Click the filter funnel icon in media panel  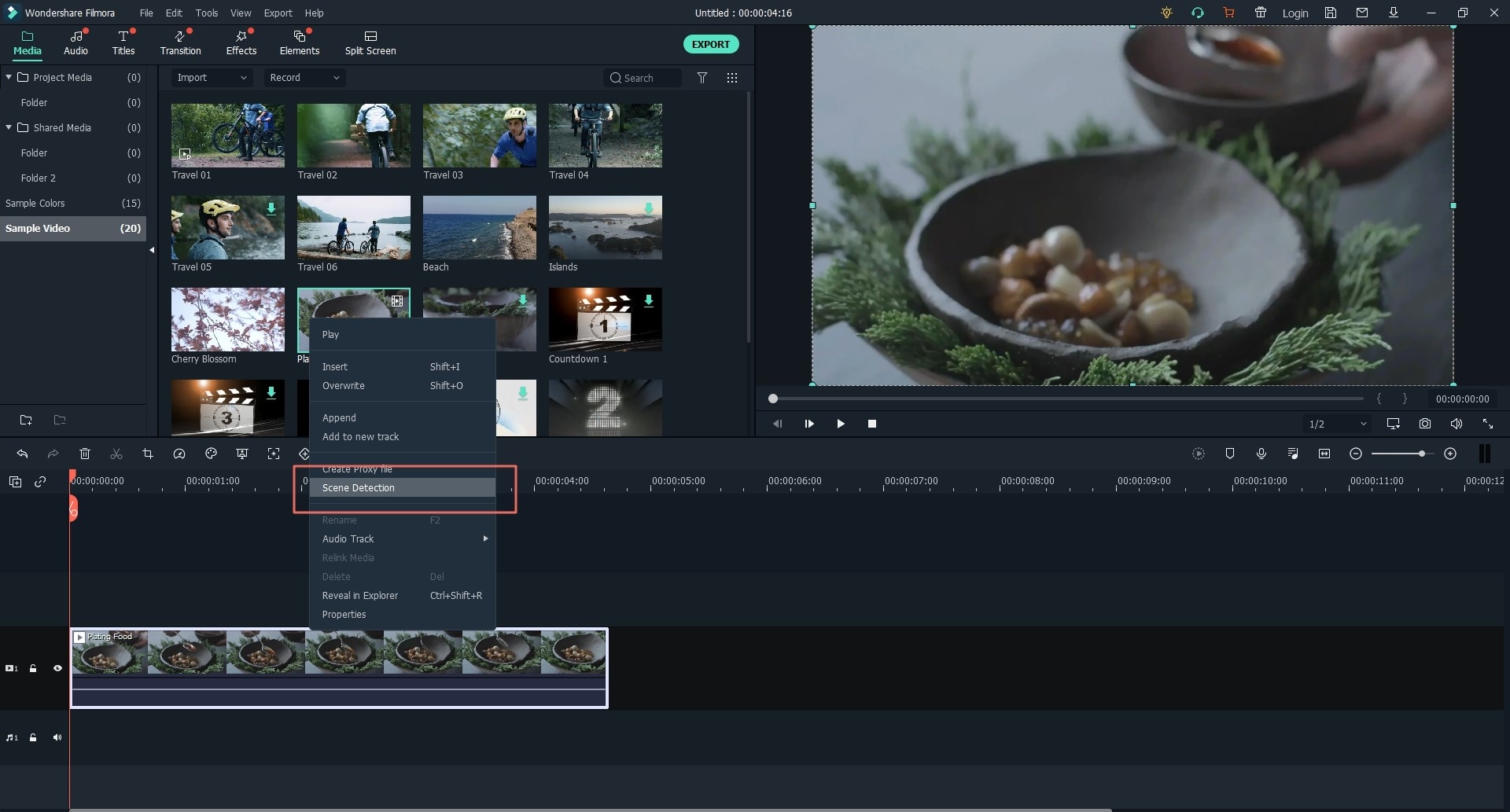pos(702,78)
